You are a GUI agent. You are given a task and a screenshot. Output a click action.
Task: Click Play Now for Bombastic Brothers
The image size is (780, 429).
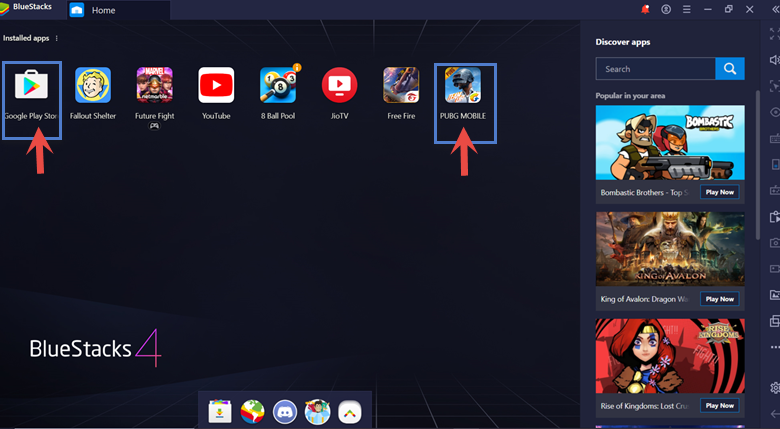[x=720, y=192]
